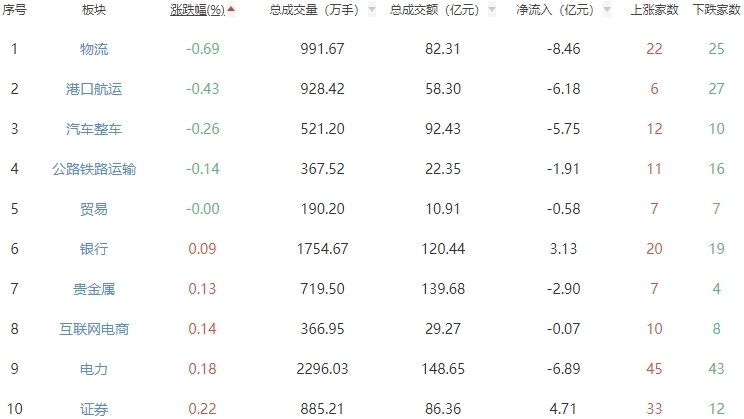Open the 银行 sector link
This screenshot has height=419, width=744.
tap(94, 249)
